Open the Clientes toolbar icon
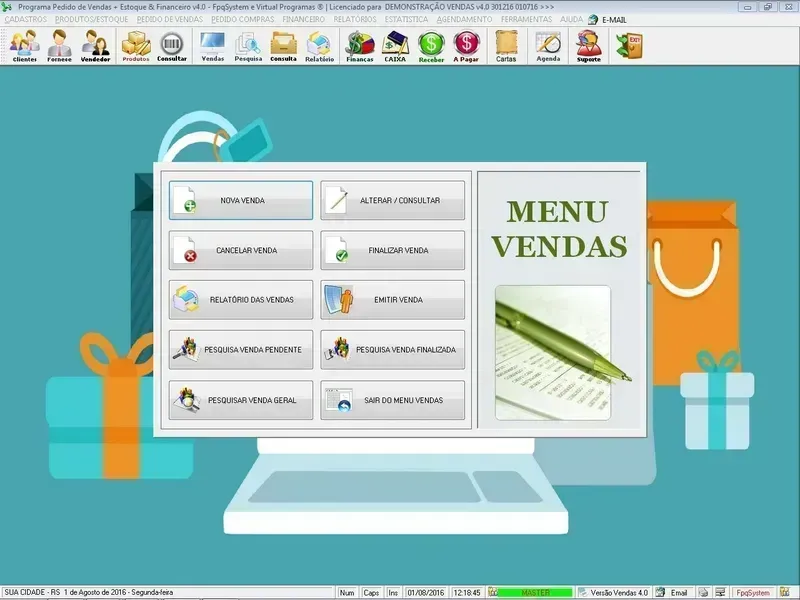This screenshot has width=800, height=600. 24,46
